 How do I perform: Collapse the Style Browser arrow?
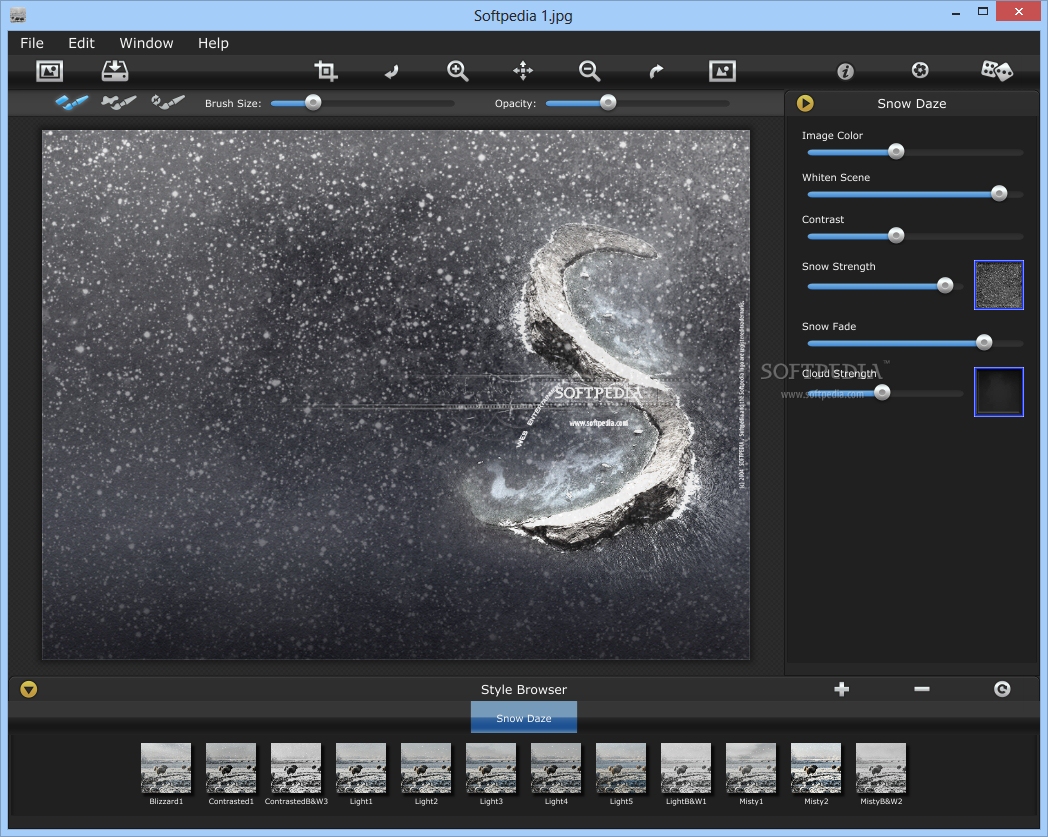click(x=29, y=689)
